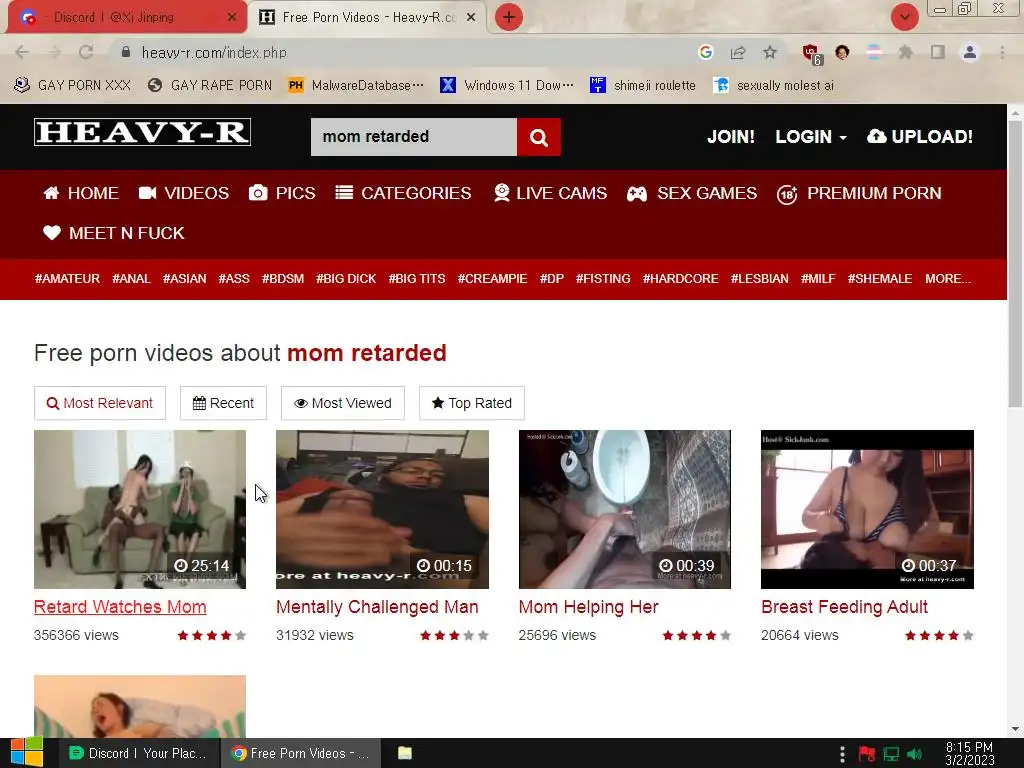Switch to Discord taskbar window
1024x768 pixels.
138,753
